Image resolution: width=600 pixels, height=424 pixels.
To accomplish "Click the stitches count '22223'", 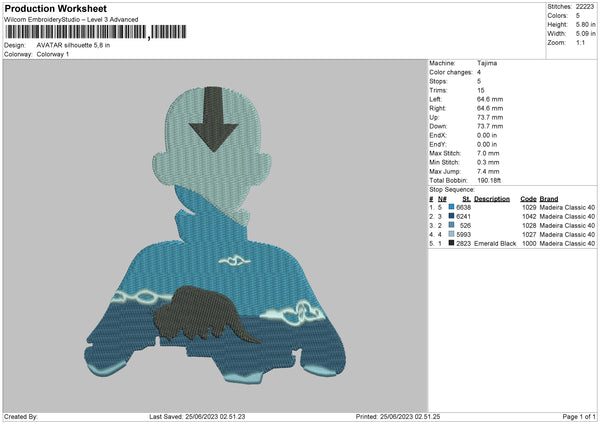I will 585,7.
